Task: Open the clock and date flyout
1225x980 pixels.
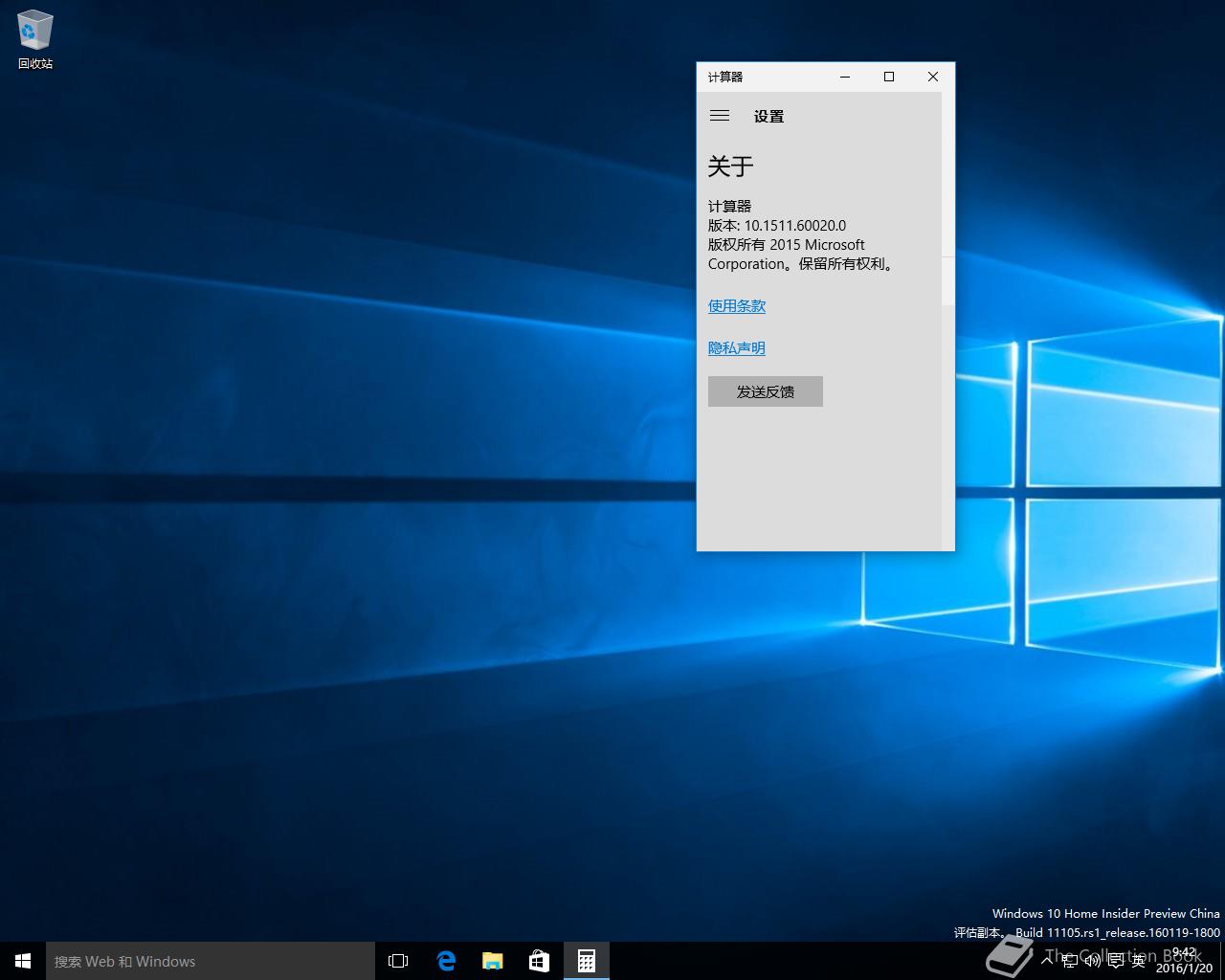Action: coord(1185,961)
